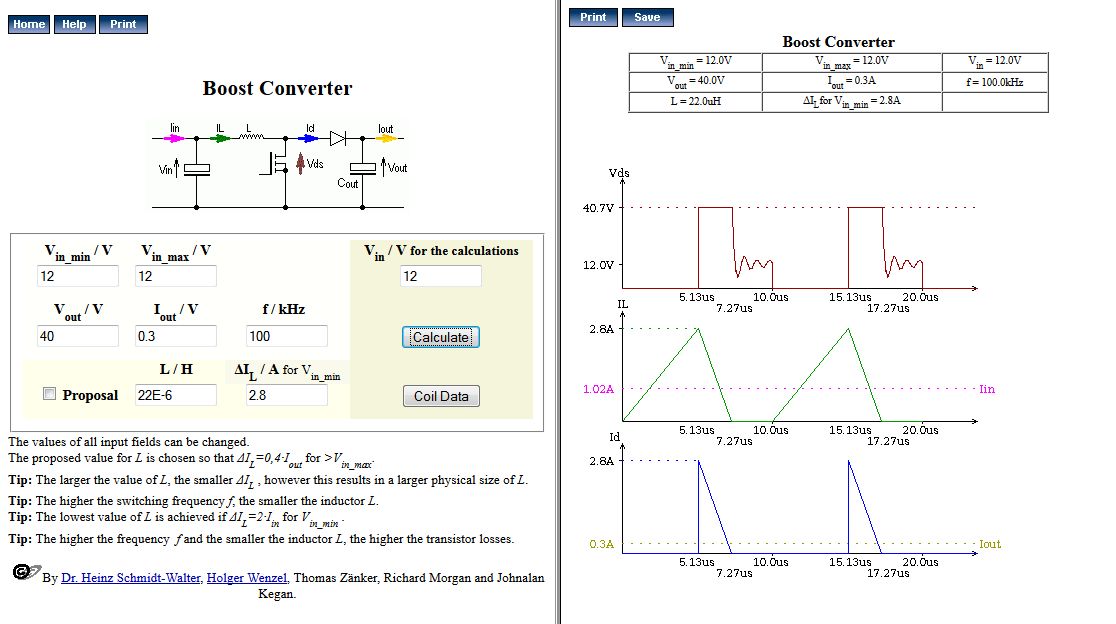Click the Calculate button
The image size is (1116, 624).
(x=441, y=337)
